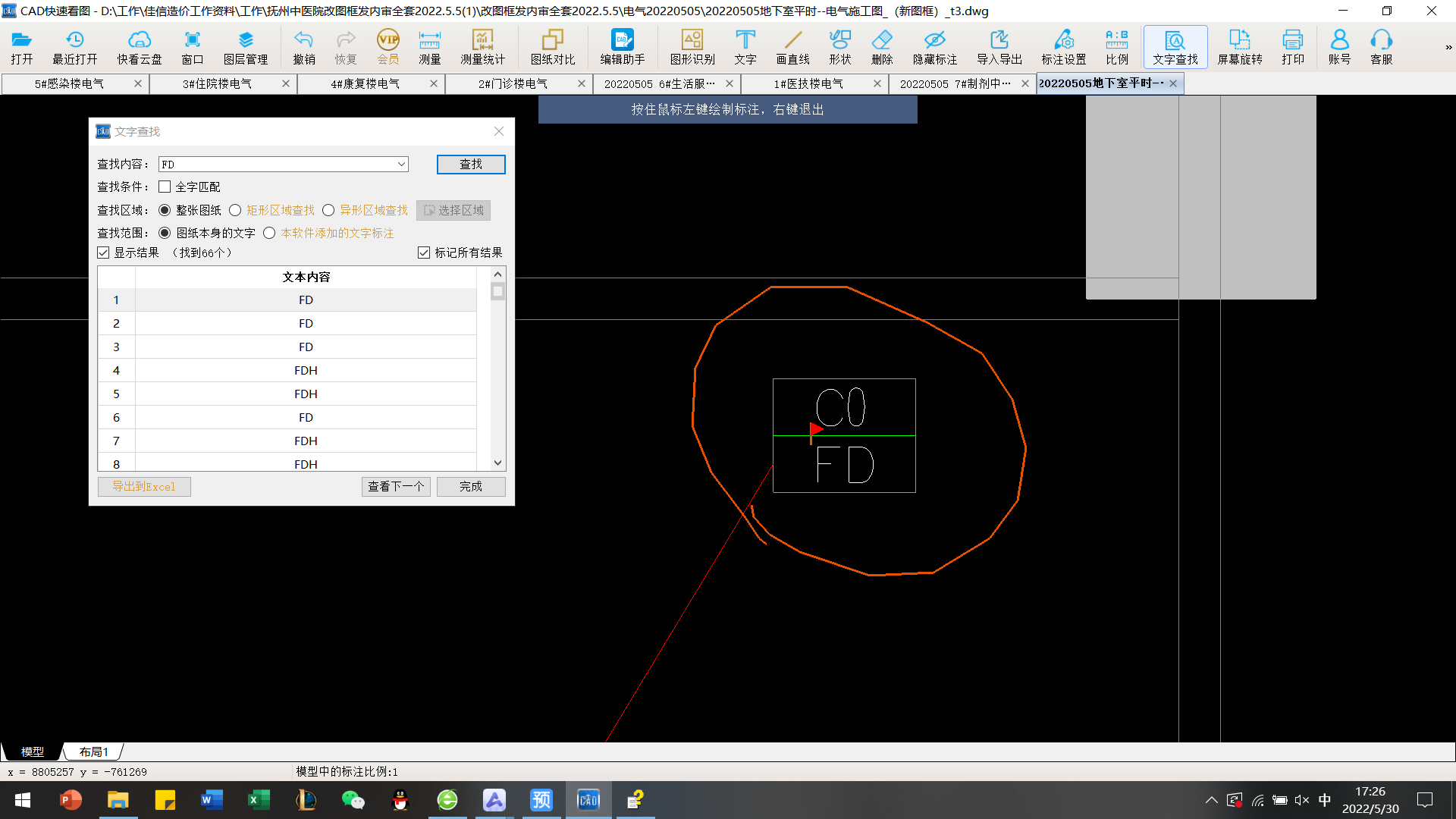1456x819 pixels.
Task: Toggle 隐藏标注 hide annotations
Action: pyautogui.click(x=935, y=47)
